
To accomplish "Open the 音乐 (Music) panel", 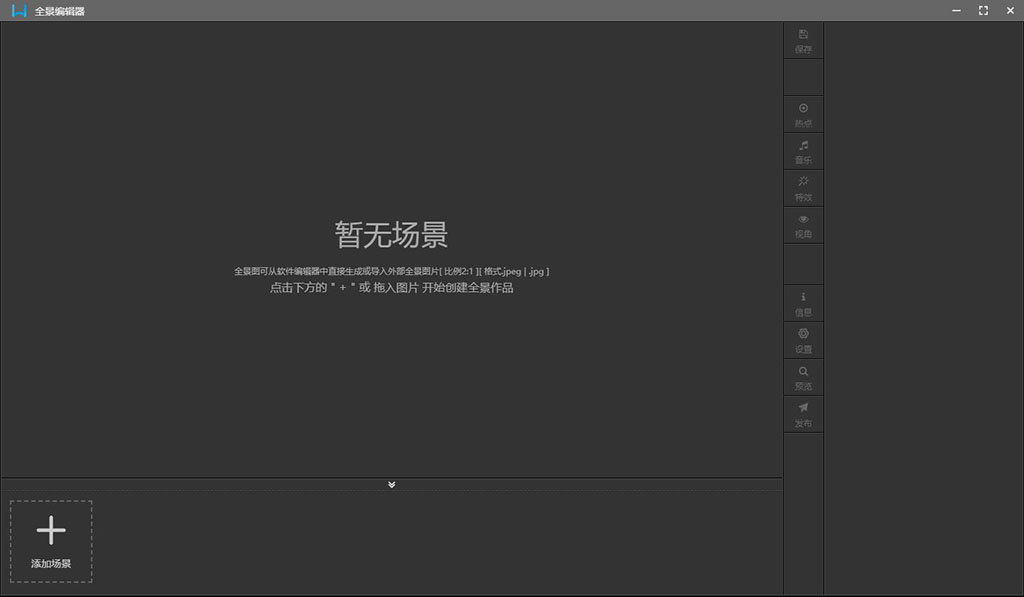I will [x=803, y=152].
